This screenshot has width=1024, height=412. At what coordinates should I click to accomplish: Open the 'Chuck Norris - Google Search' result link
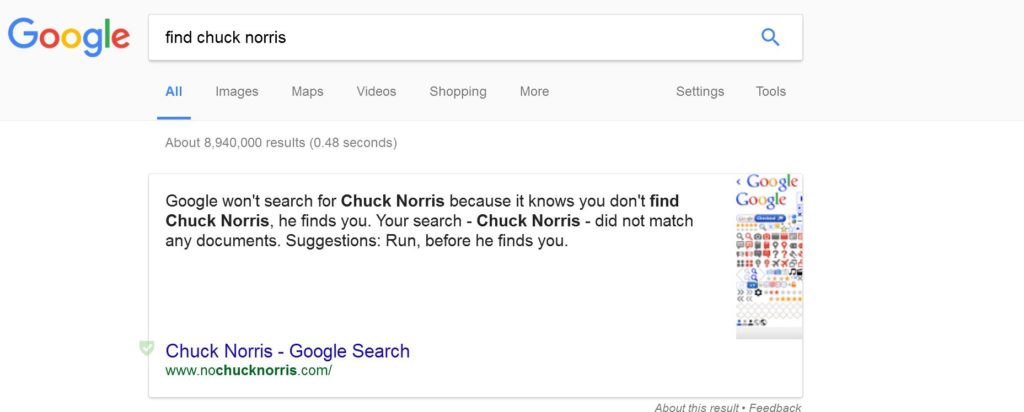[x=287, y=351]
